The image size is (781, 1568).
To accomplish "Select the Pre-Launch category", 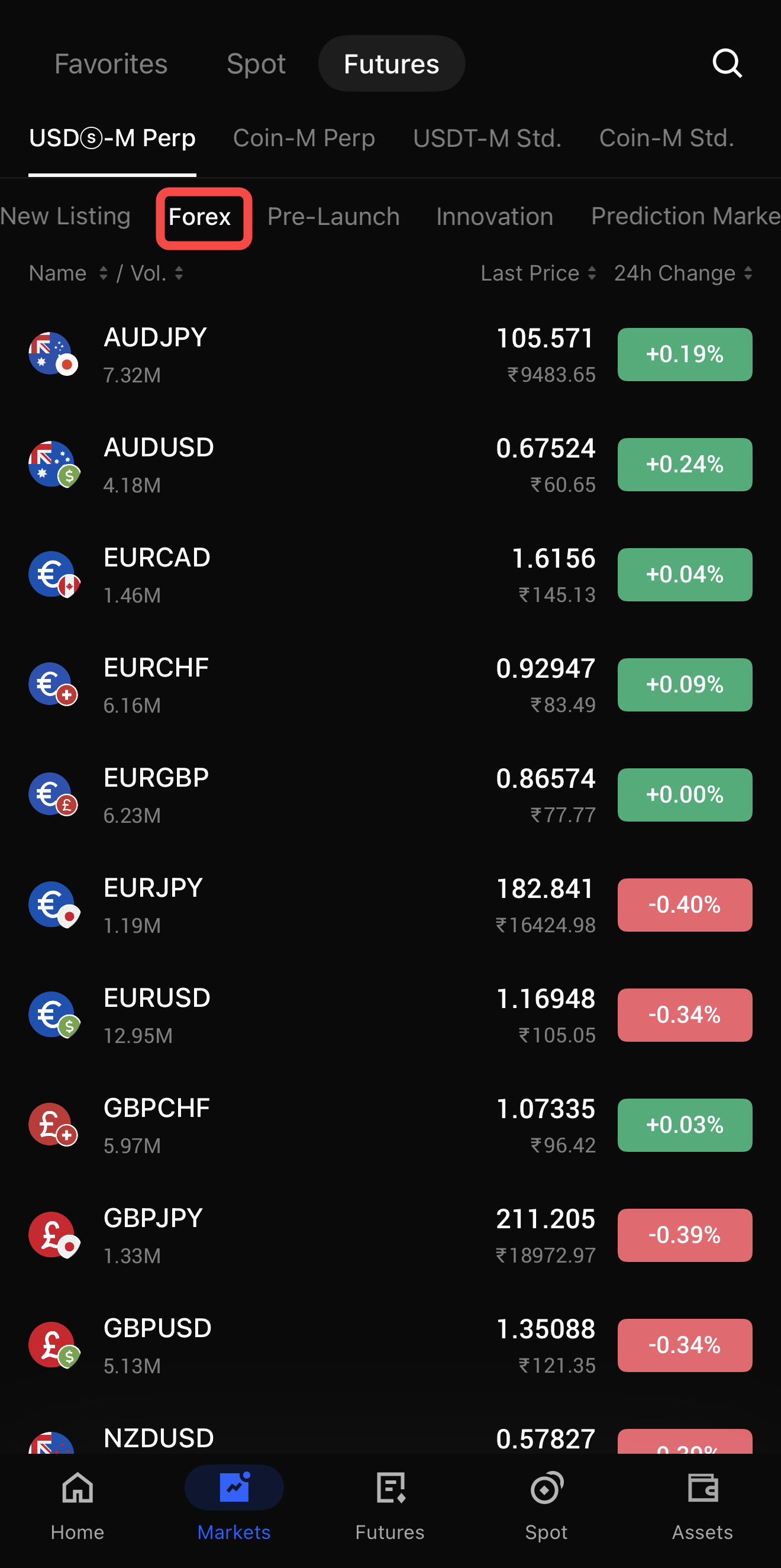I will coord(333,217).
